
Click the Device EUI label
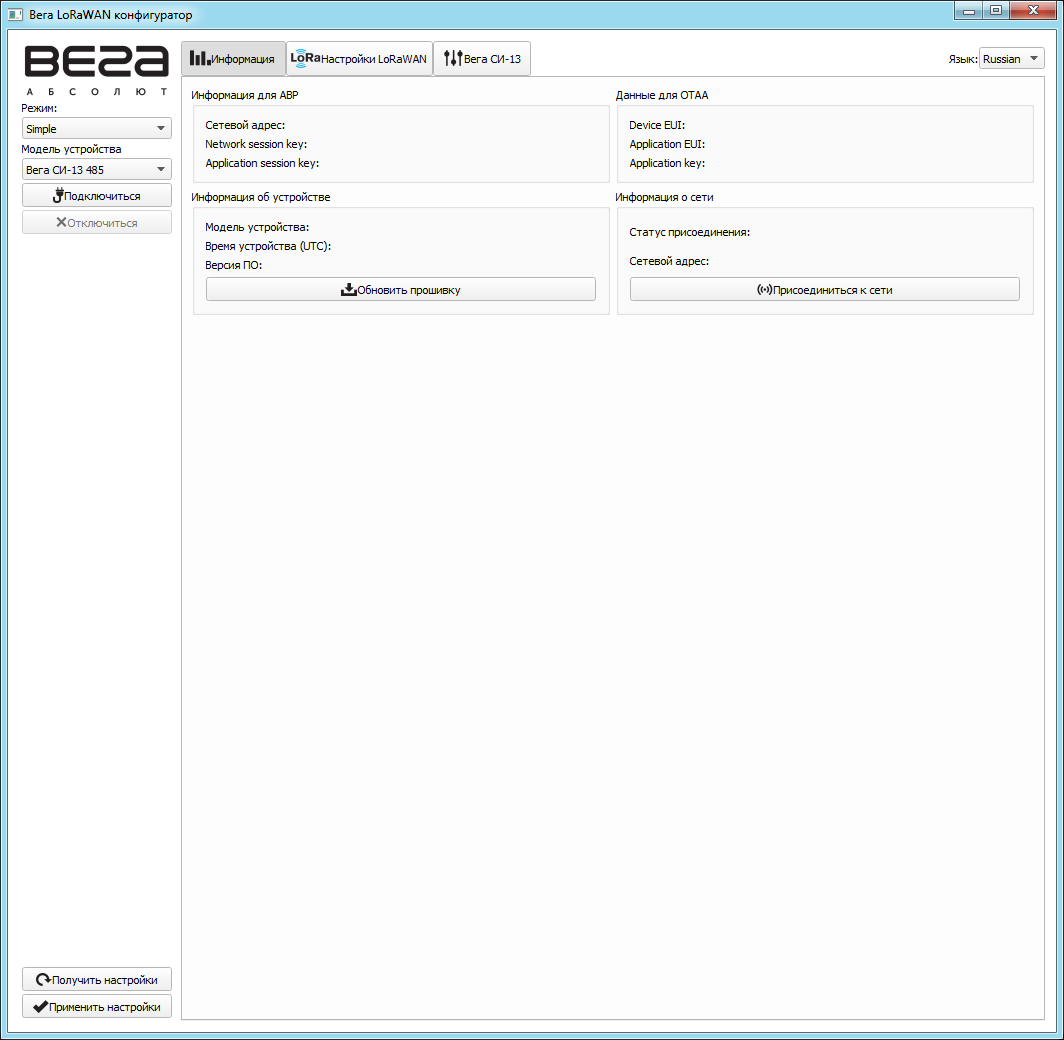pyautogui.click(x=657, y=125)
